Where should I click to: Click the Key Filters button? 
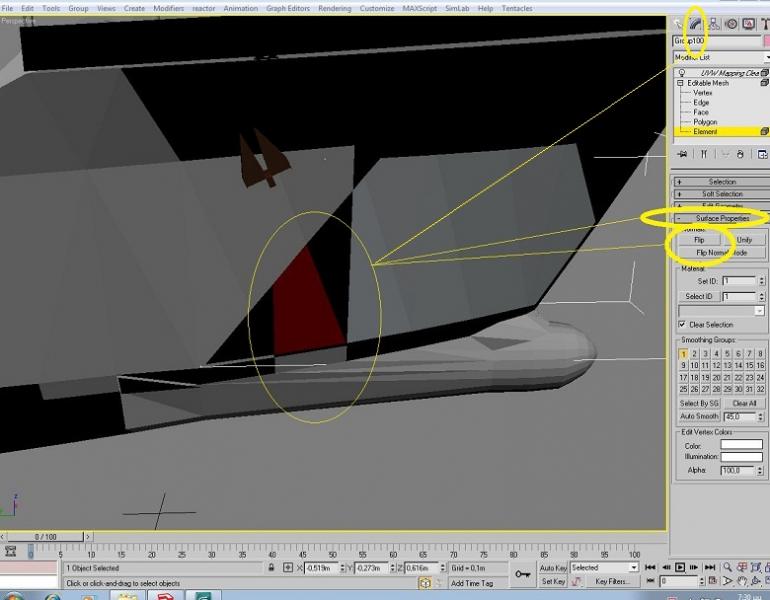(612, 581)
